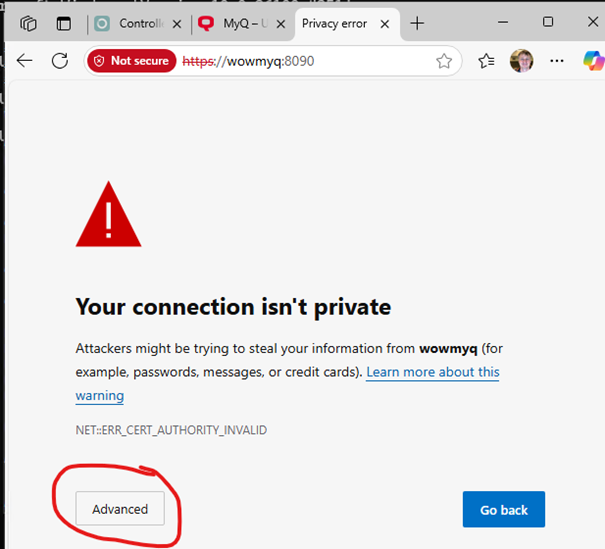Open the user profile avatar
Viewport: 605px width, 549px height.
pyautogui.click(x=521, y=61)
